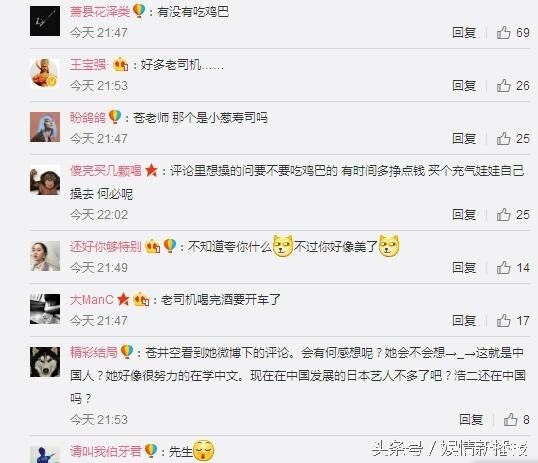The height and width of the screenshot is (463, 538).
Task: Click the crown badge next to 王宝强
Action: tap(121, 64)
